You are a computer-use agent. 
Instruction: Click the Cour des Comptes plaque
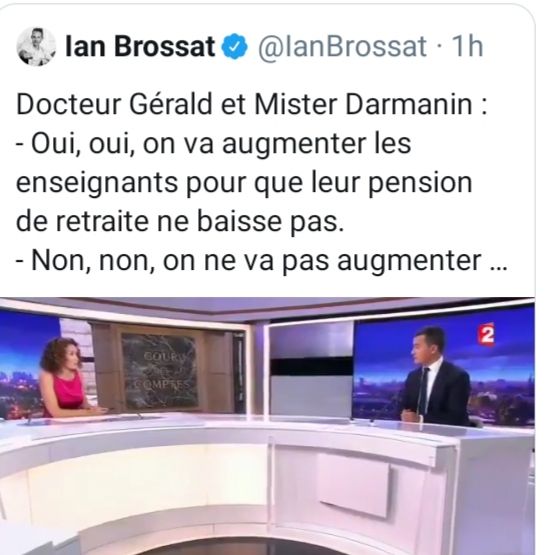click(159, 372)
